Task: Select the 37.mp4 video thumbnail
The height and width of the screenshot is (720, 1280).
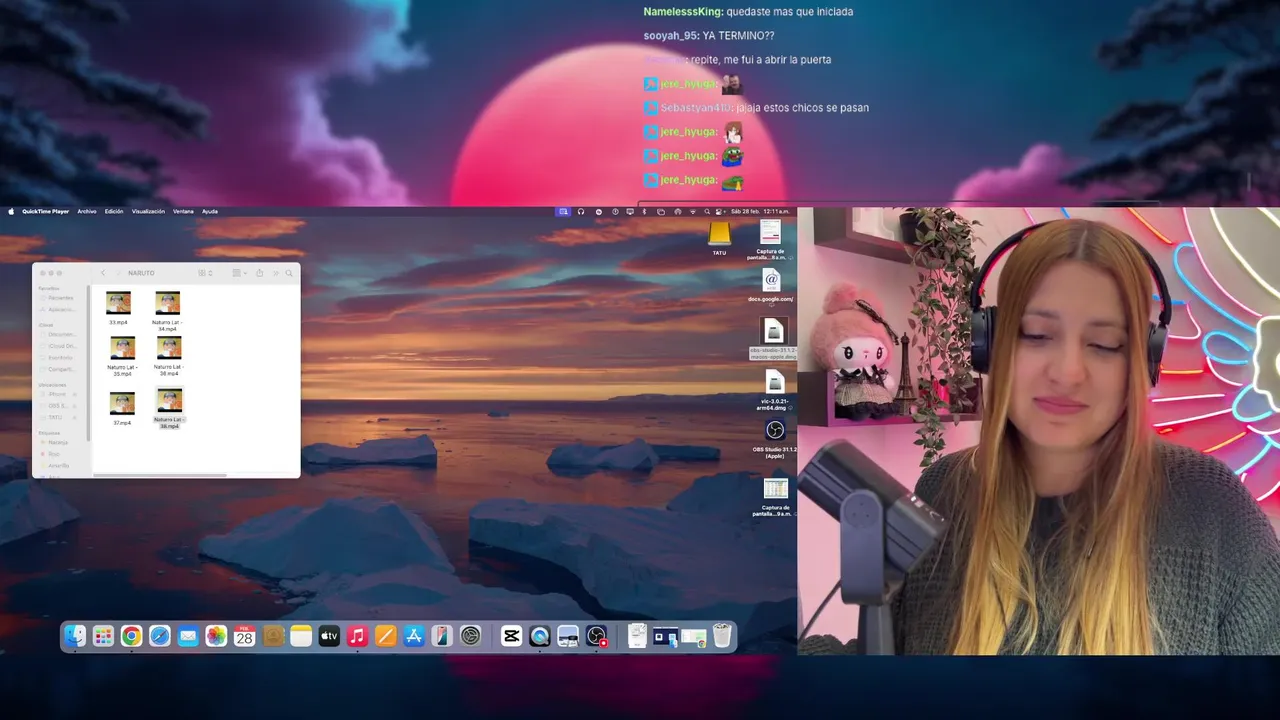Action: click(122, 404)
